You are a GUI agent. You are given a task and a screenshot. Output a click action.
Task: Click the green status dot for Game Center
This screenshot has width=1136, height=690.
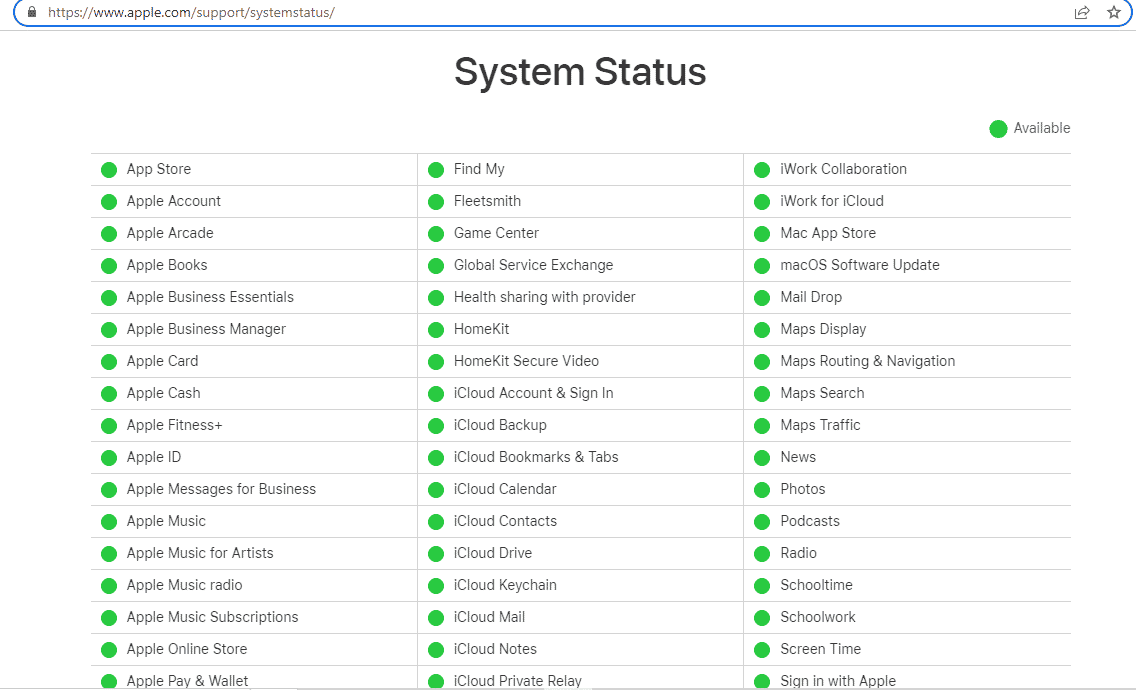pyautogui.click(x=436, y=234)
